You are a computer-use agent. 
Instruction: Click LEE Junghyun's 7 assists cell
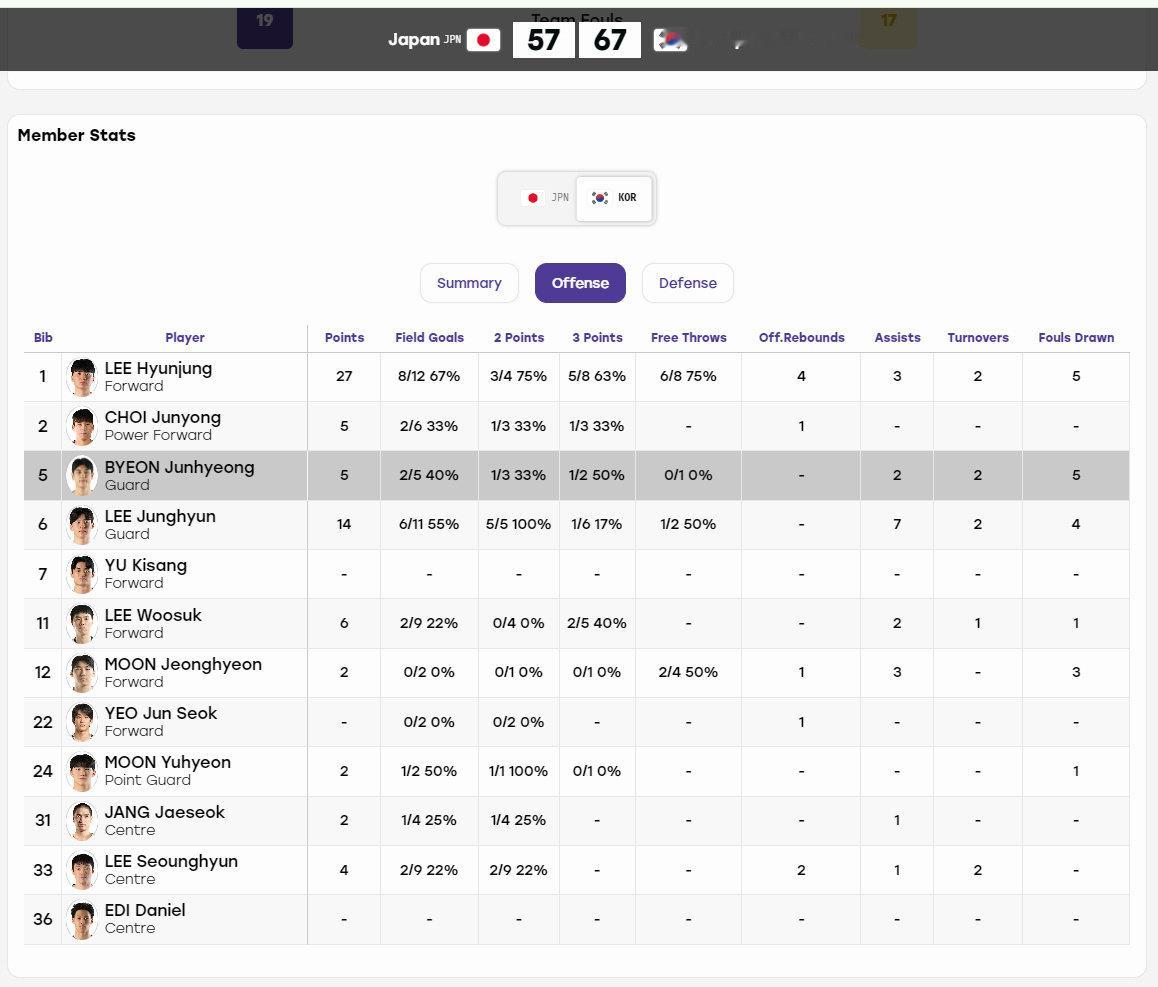(897, 525)
